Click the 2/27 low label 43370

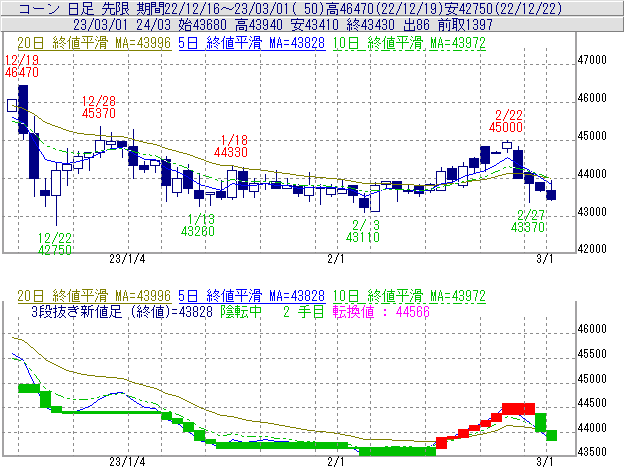coord(528,227)
